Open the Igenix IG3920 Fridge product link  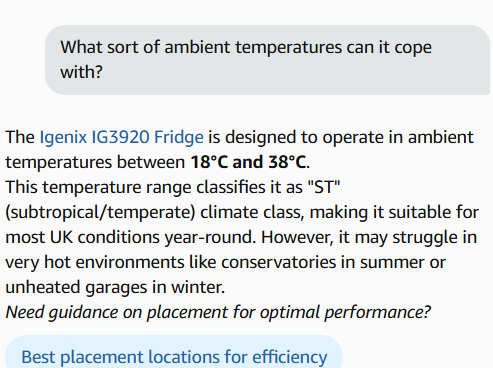(122, 137)
